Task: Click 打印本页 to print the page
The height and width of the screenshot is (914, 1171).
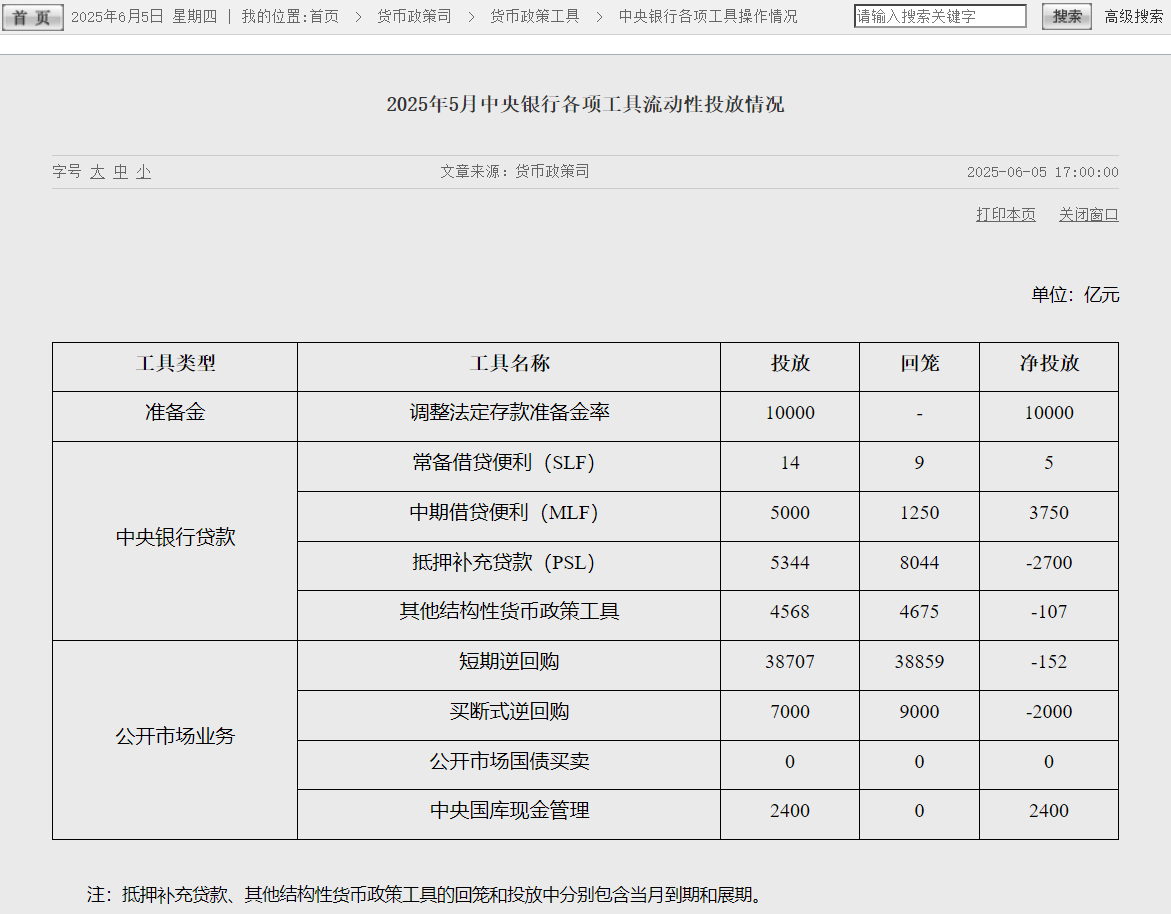Action: coord(1005,215)
